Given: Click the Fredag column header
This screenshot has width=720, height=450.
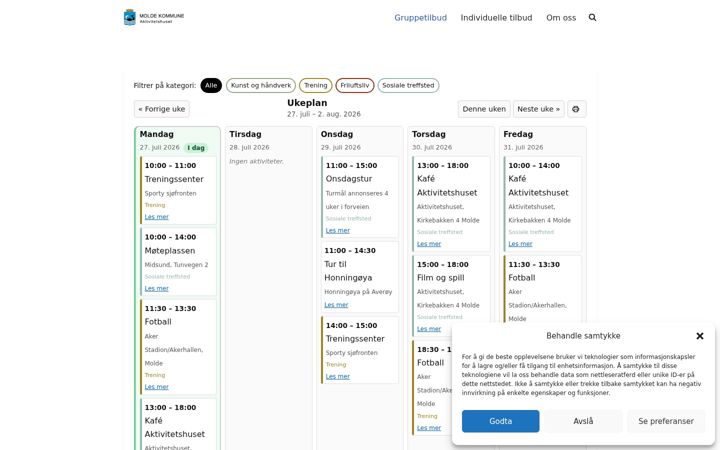Looking at the screenshot, I should point(518,134).
